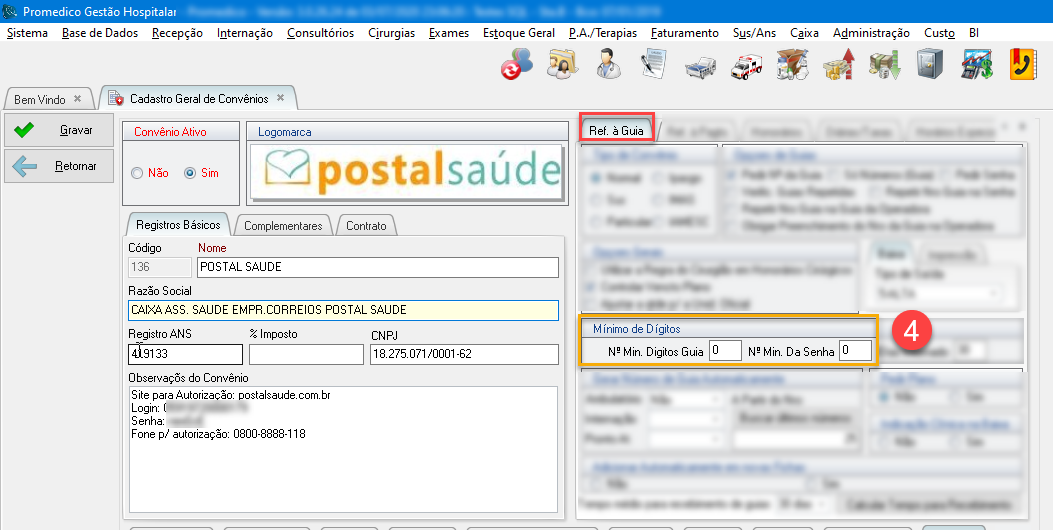
Task: Close the Cadastro Geral de Convênios tab
Action: click(281, 98)
